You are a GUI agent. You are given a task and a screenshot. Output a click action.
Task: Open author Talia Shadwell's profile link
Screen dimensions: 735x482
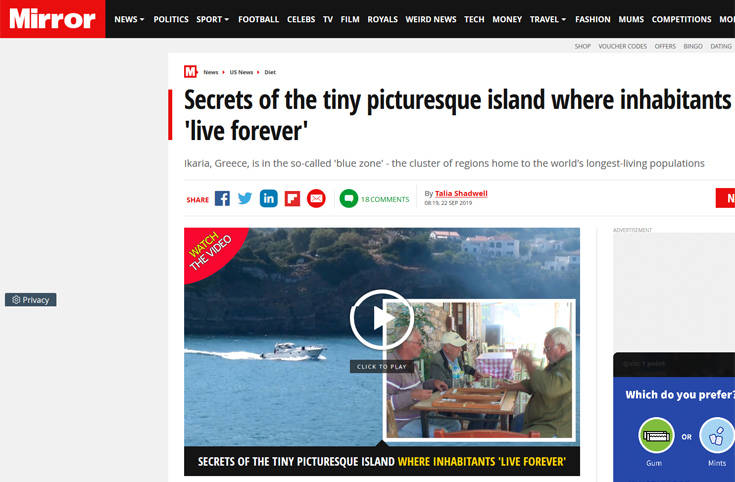click(461, 193)
